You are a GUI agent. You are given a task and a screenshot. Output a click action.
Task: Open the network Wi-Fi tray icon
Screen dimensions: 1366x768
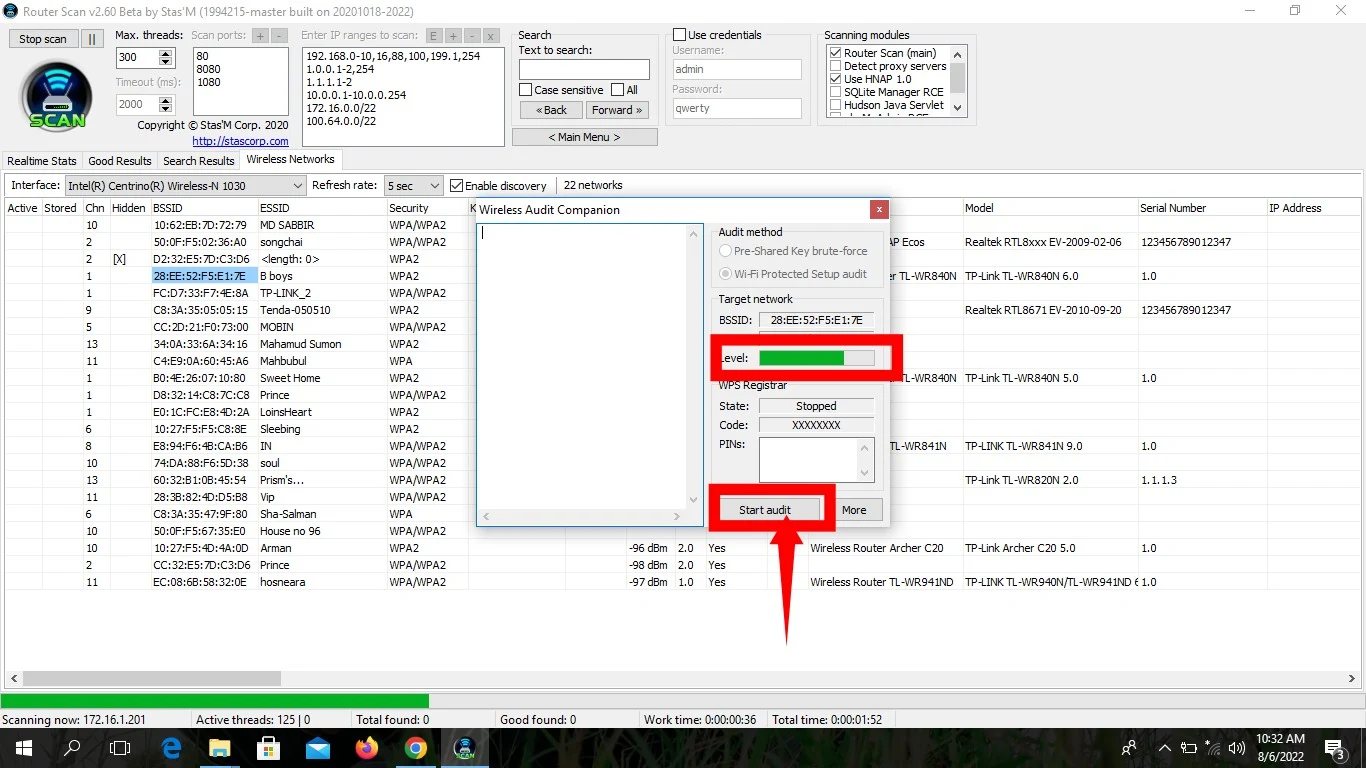1213,748
